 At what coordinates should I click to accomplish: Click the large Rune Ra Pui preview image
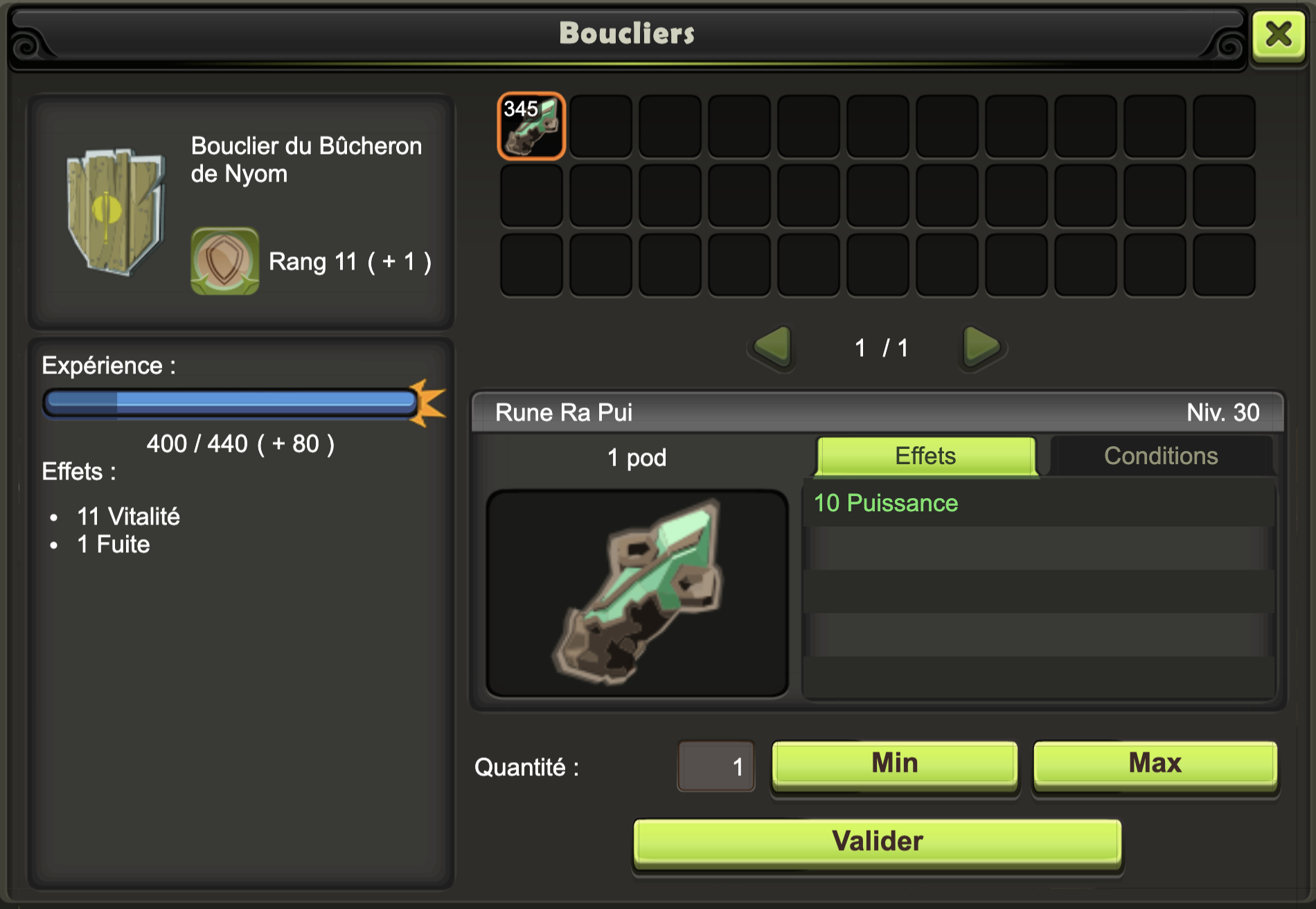pyautogui.click(x=637, y=593)
